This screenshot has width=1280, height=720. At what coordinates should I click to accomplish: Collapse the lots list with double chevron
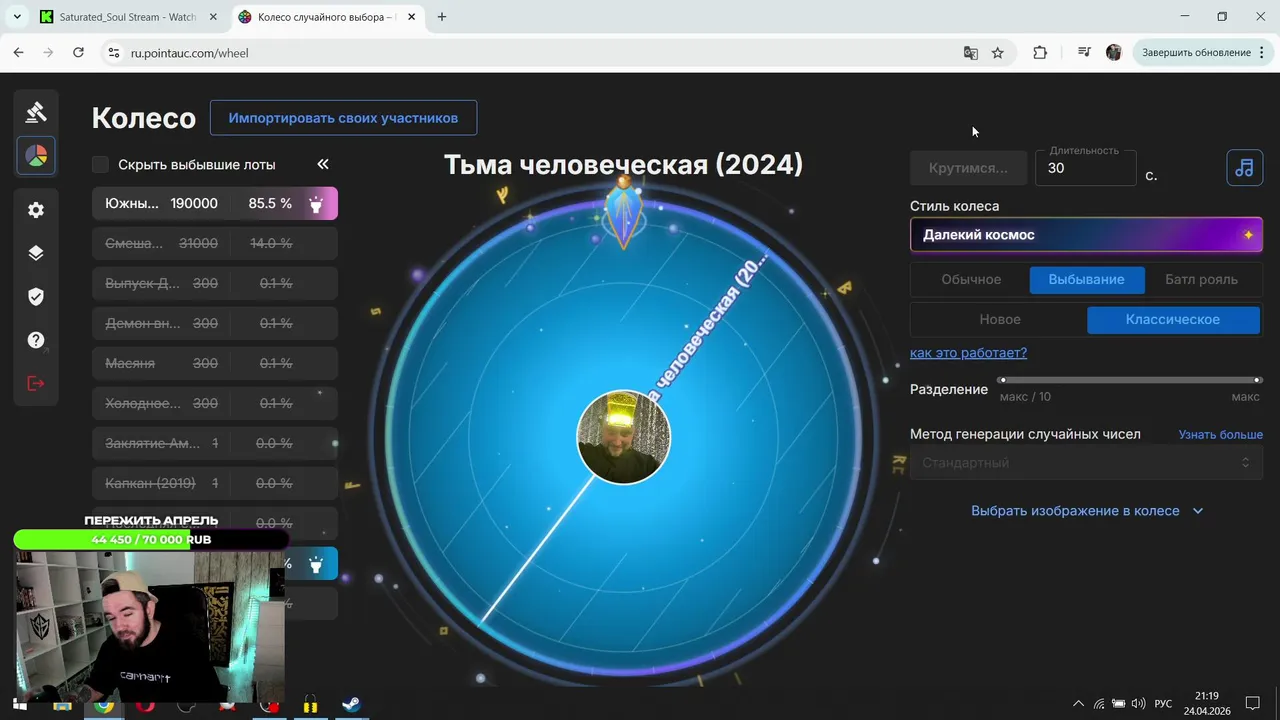(x=323, y=164)
